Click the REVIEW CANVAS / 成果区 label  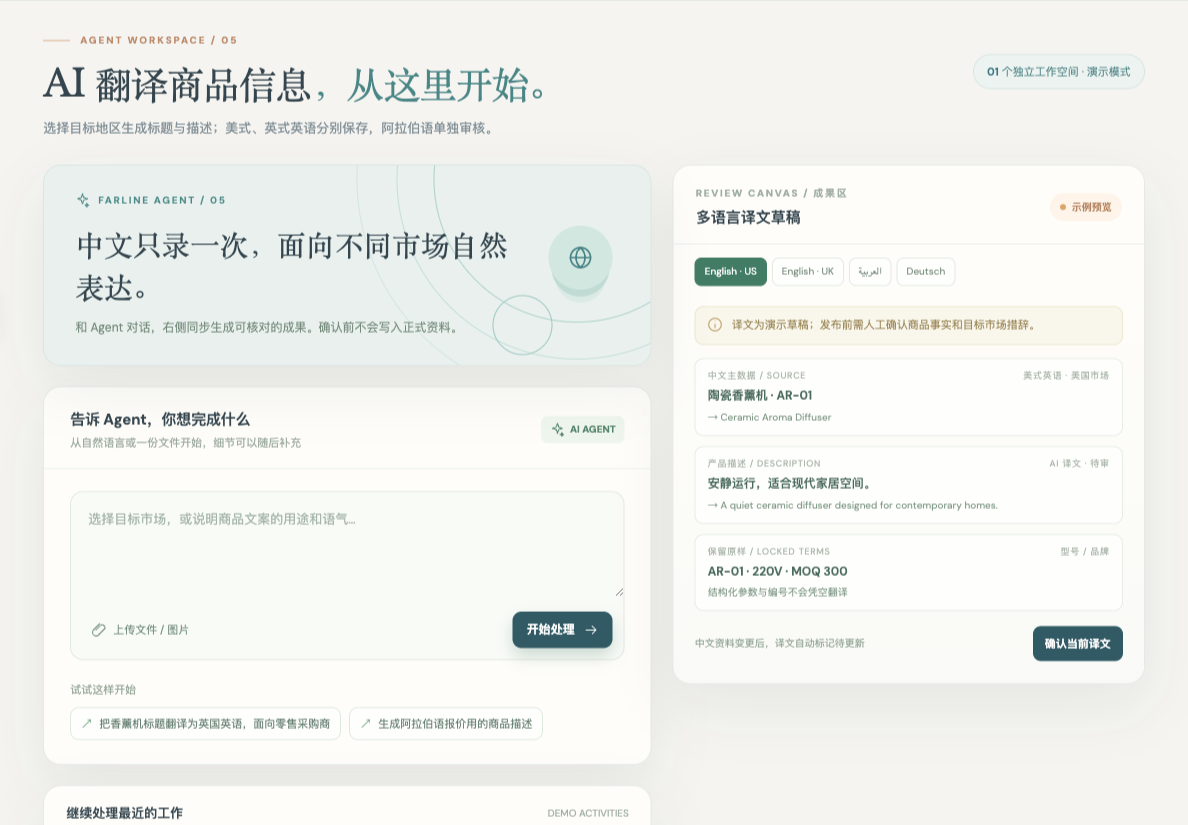771,193
